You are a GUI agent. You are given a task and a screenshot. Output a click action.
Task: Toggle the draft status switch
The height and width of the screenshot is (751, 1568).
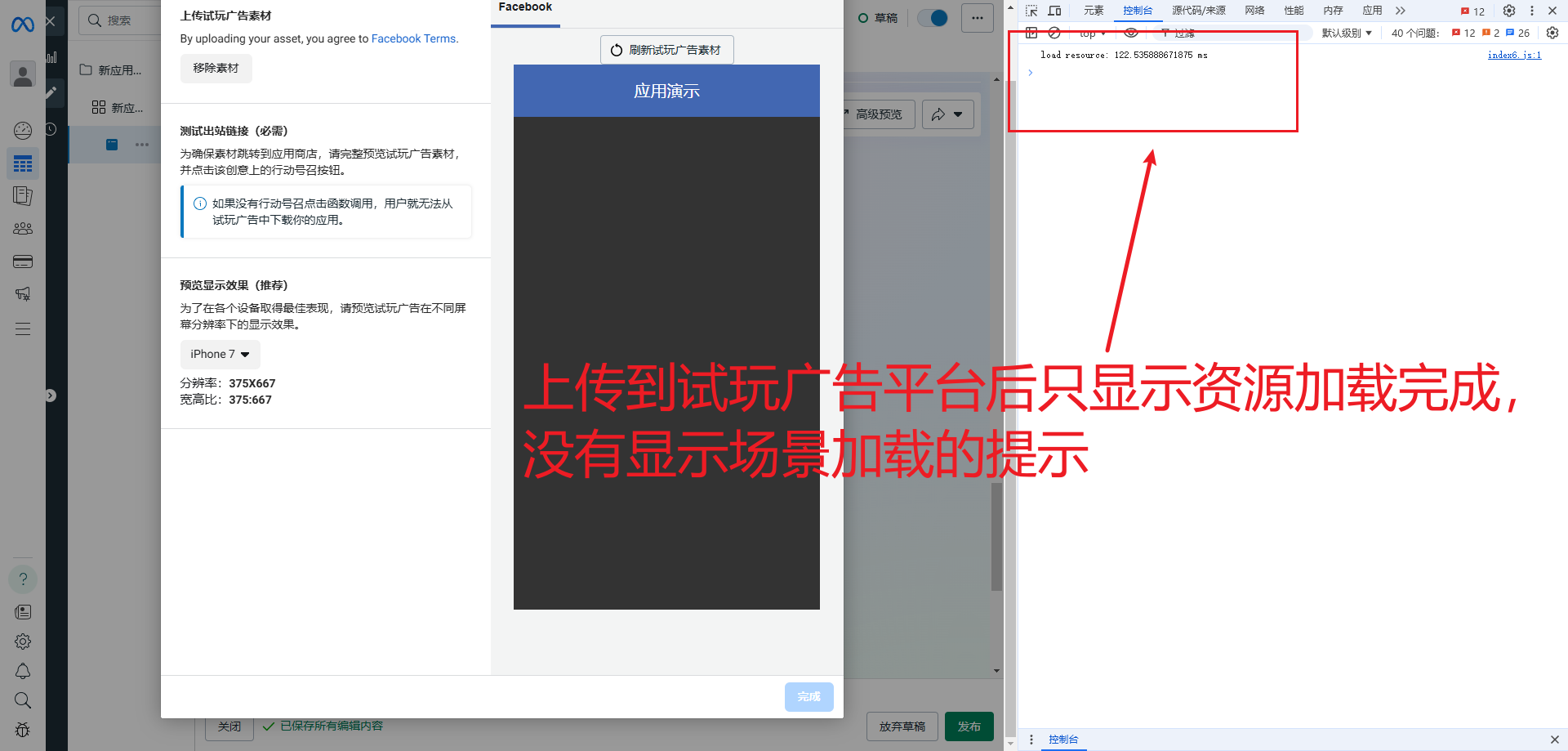(933, 18)
